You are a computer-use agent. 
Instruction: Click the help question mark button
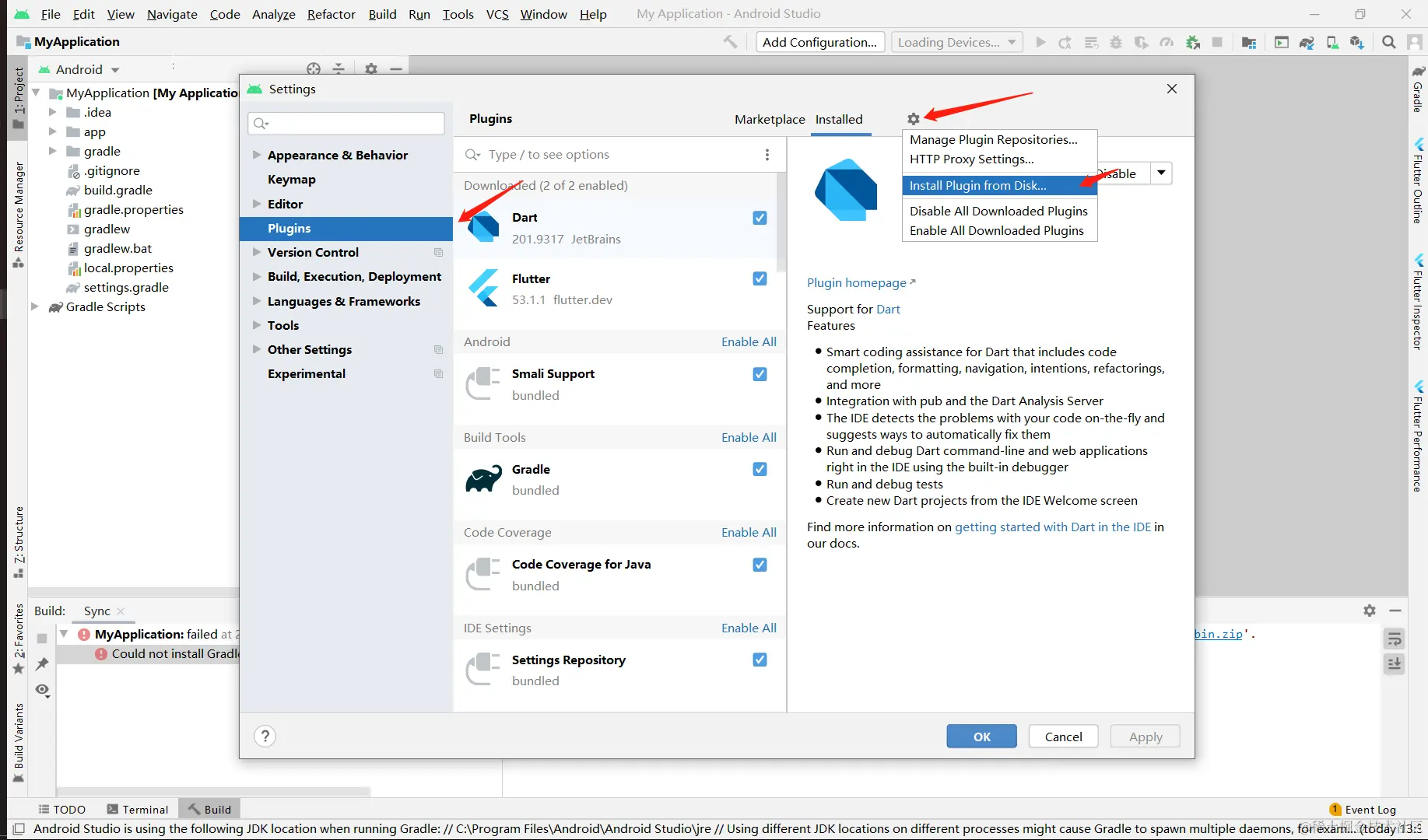265,736
